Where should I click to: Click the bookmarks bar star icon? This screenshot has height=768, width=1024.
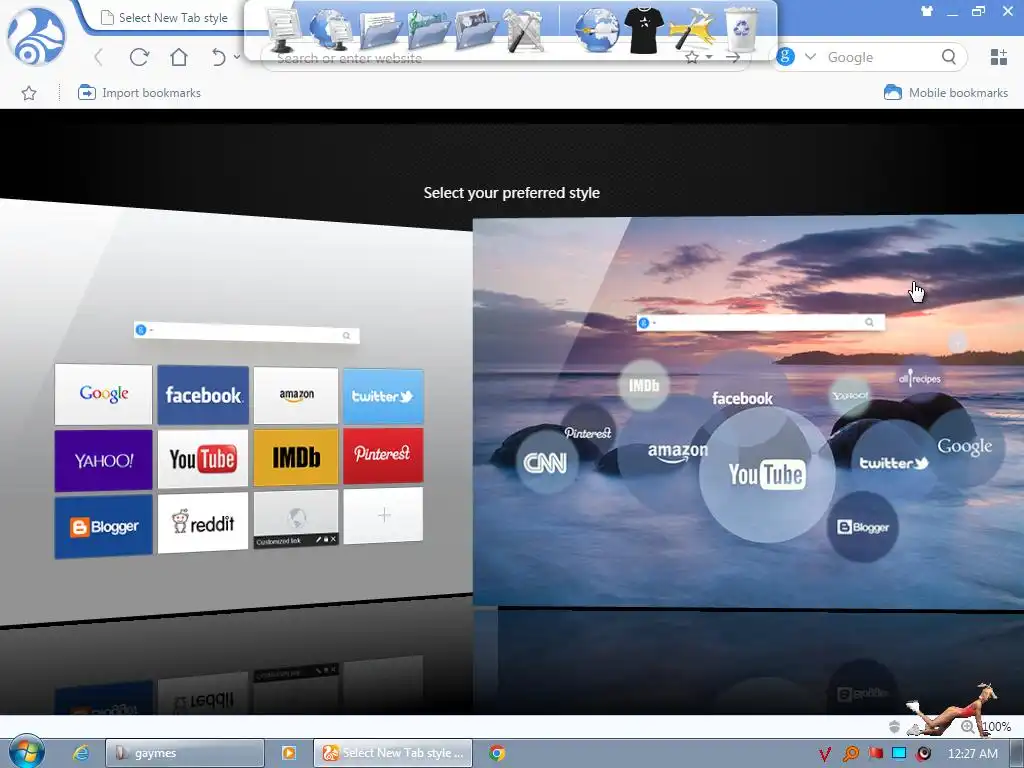click(29, 93)
